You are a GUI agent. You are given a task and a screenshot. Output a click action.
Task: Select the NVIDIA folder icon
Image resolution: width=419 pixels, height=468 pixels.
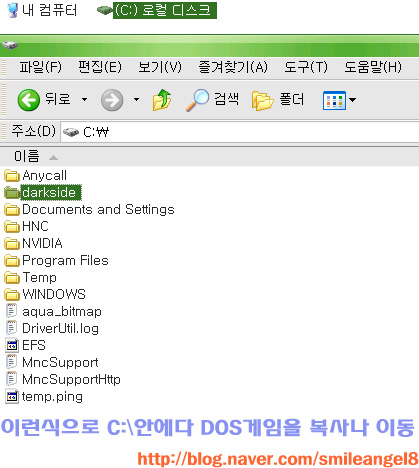pos(12,244)
